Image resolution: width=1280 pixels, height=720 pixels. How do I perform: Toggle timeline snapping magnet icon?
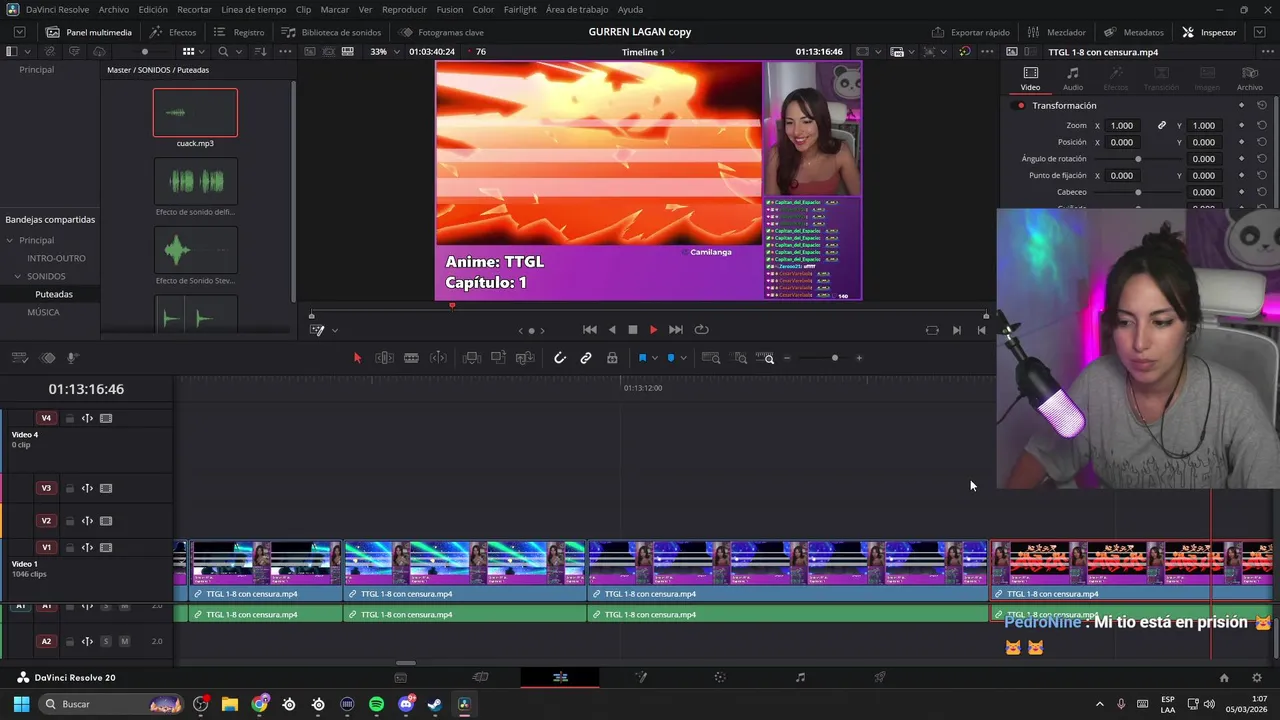[560, 358]
